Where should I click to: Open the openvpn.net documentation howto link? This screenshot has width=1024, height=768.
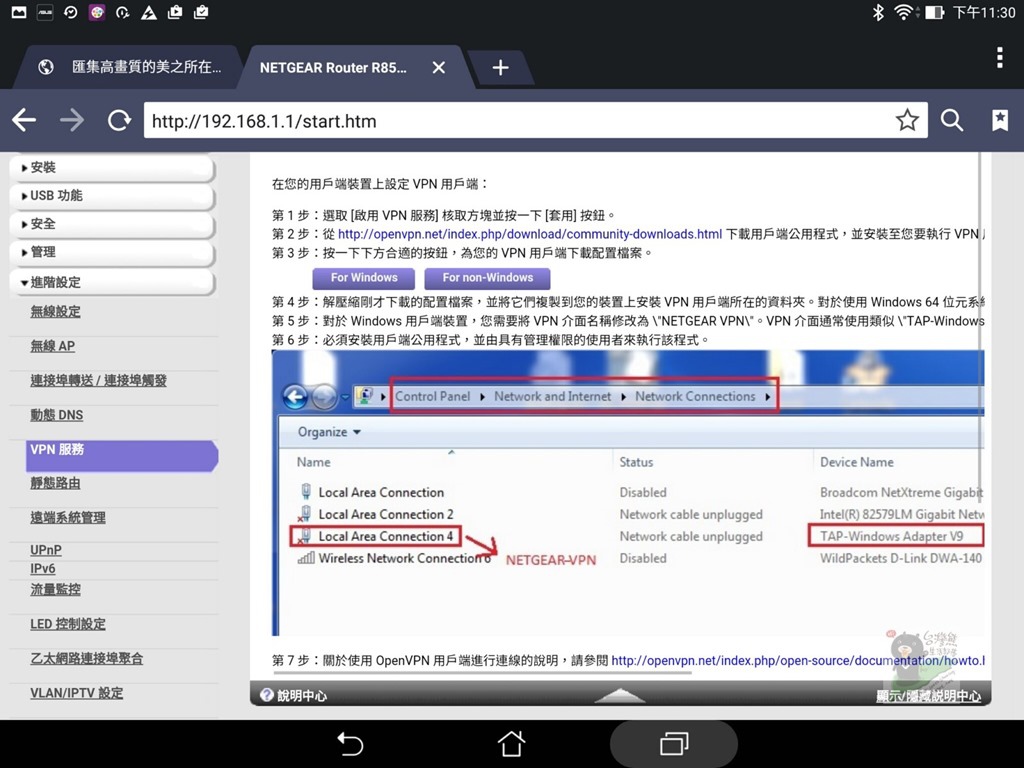[x=798, y=660]
